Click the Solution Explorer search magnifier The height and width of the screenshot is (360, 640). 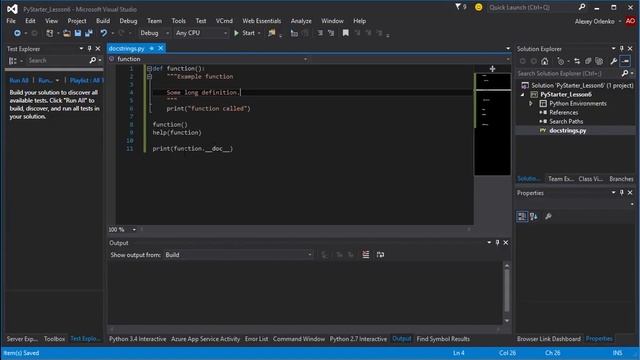(624, 73)
